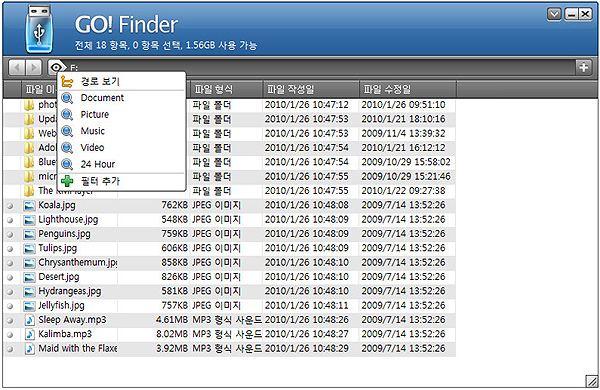600x390 pixels.
Task: Select the Jellyfish.jpg file name
Action: coord(61,305)
